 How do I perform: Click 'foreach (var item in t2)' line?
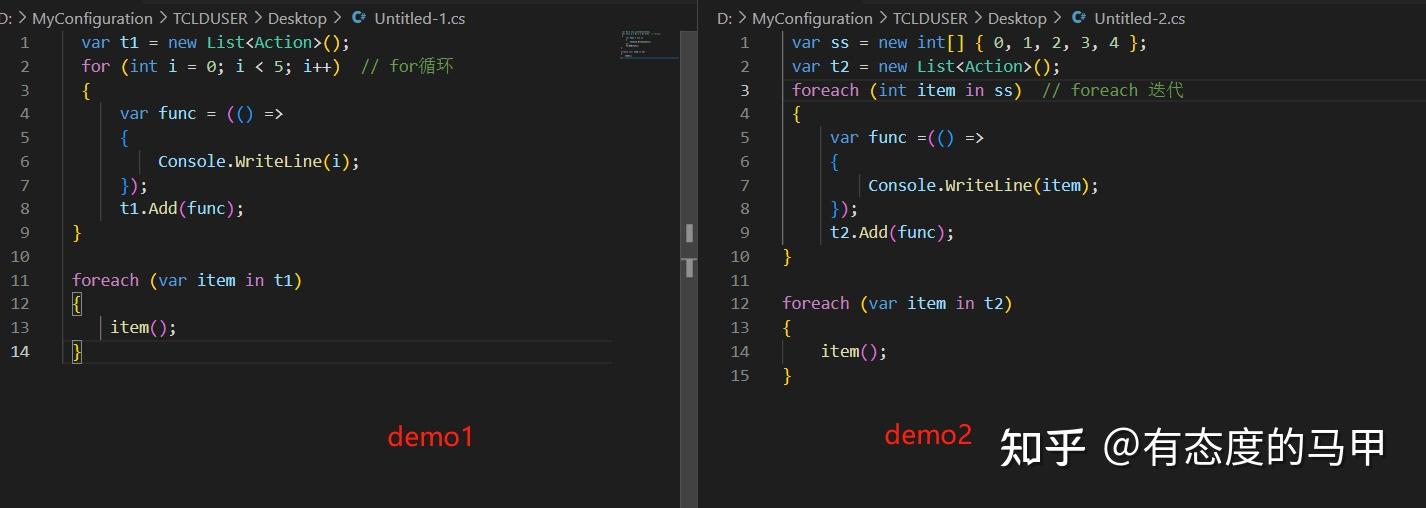[x=897, y=303]
